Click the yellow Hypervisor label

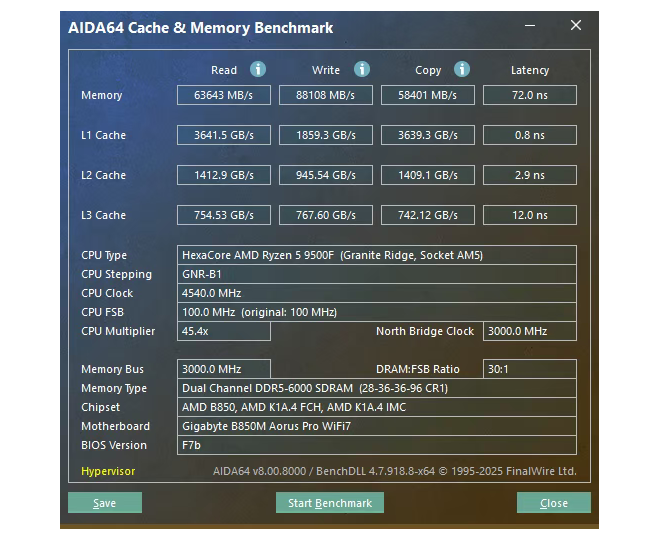(108, 471)
